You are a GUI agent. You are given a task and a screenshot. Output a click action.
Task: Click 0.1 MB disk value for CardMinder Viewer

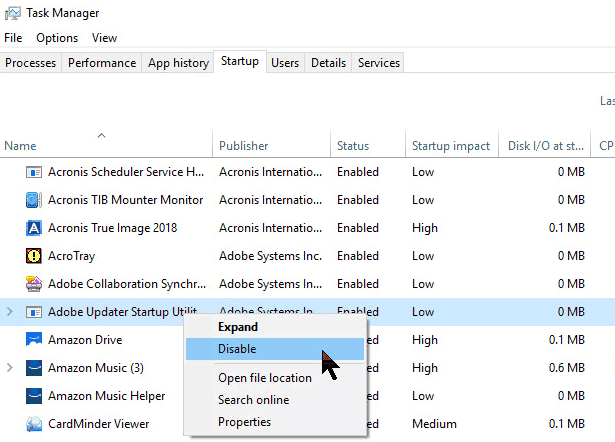(x=567, y=424)
